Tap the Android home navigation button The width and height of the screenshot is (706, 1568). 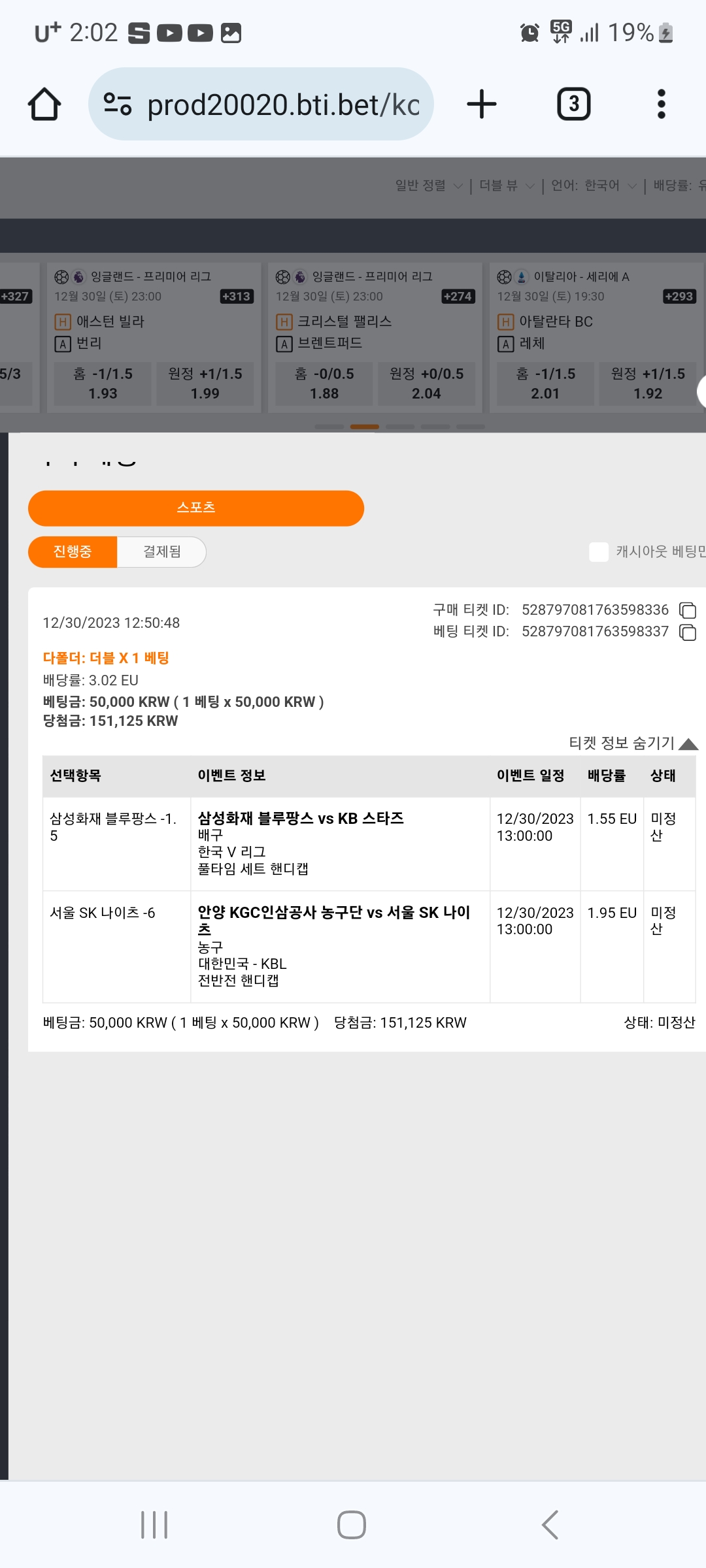click(352, 1525)
